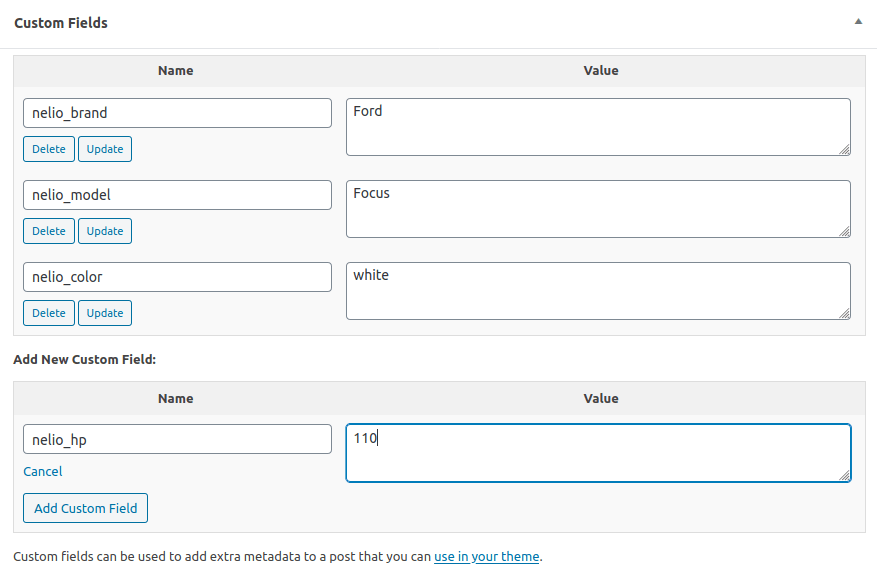The width and height of the screenshot is (877, 570).
Task: Update the nelio_color custom field
Action: click(x=105, y=313)
